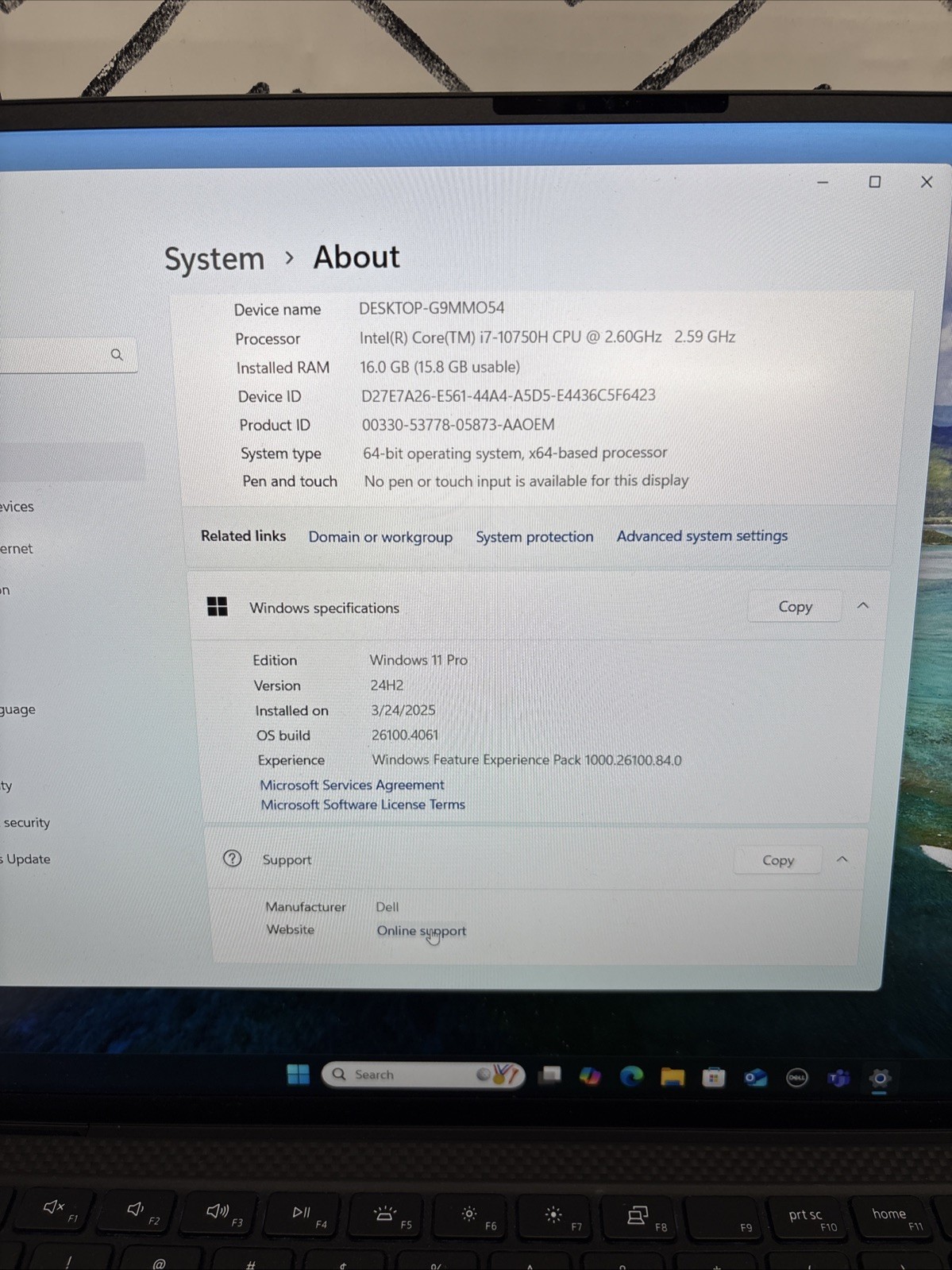Open Outlook from the taskbar
This screenshot has width=952, height=1270.
(755, 1078)
